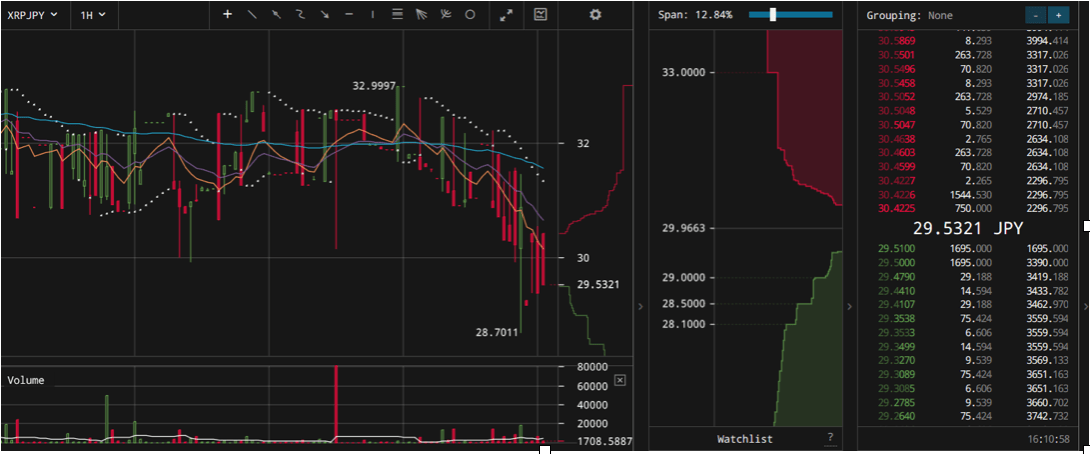
Task: Select bid price 29.2640 row
Action: [972, 416]
